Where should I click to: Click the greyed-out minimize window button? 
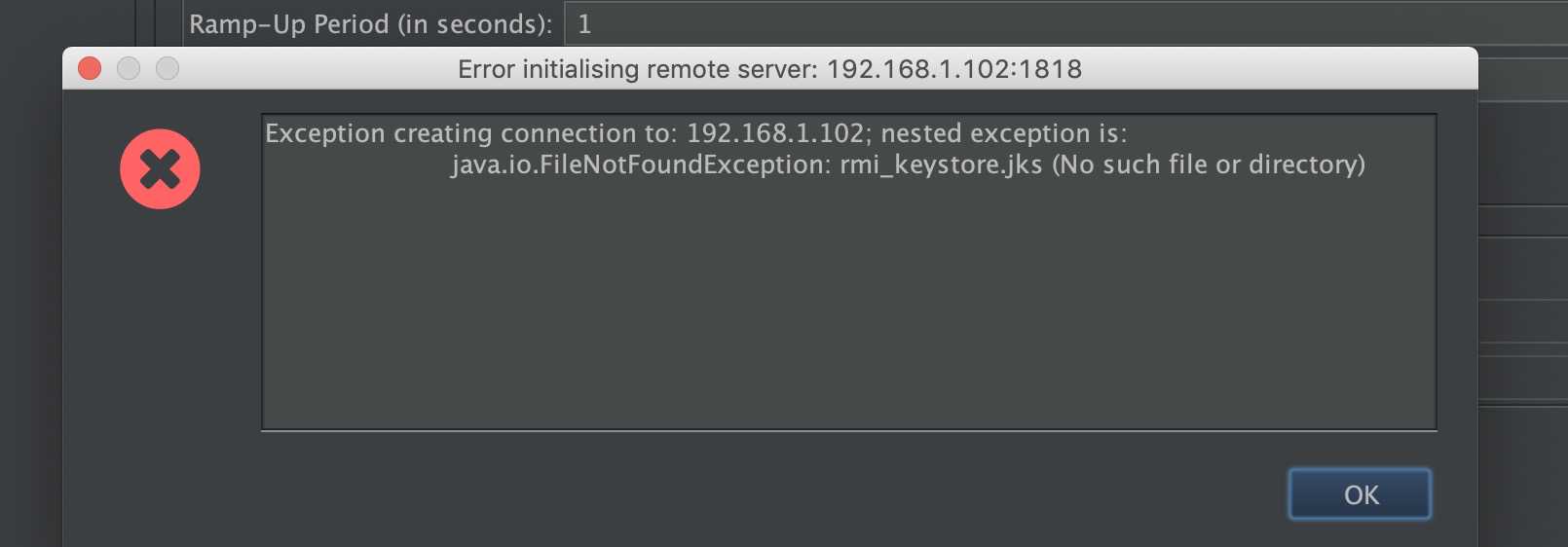129,68
